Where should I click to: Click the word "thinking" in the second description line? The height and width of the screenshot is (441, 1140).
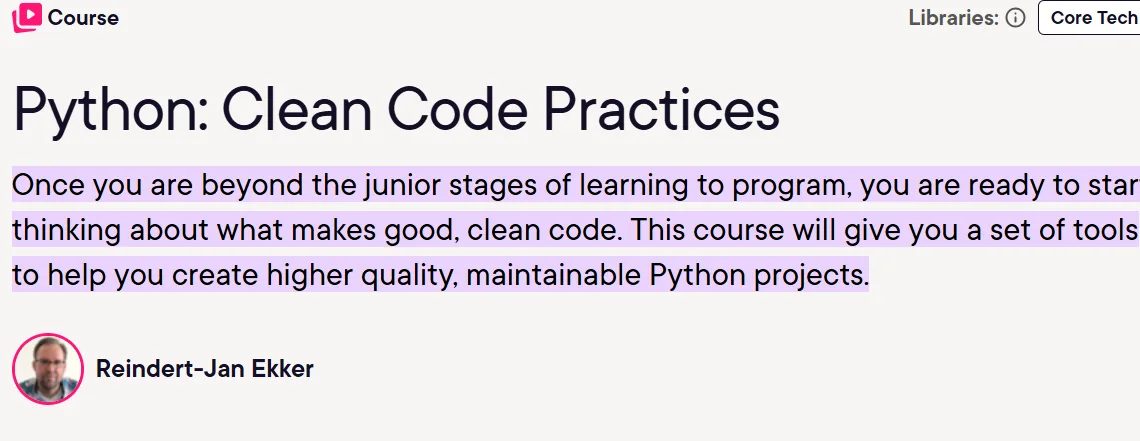66,232
